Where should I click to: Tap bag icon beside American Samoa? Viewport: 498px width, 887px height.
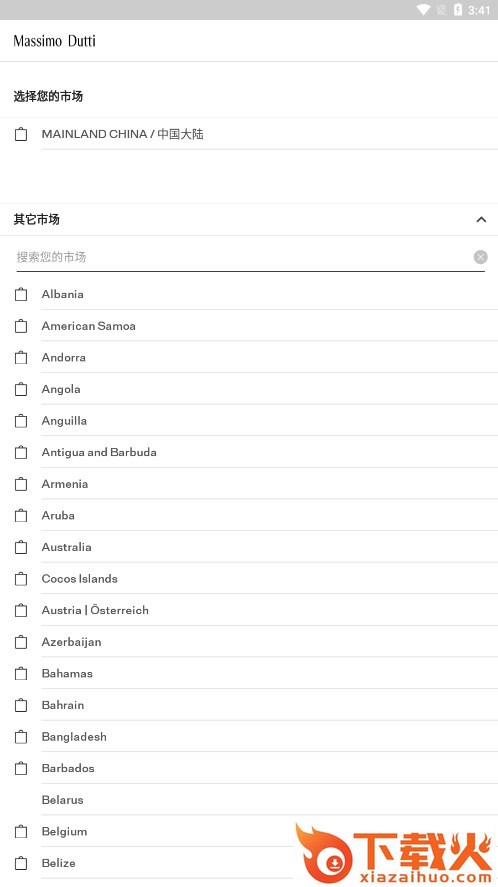pos(21,326)
